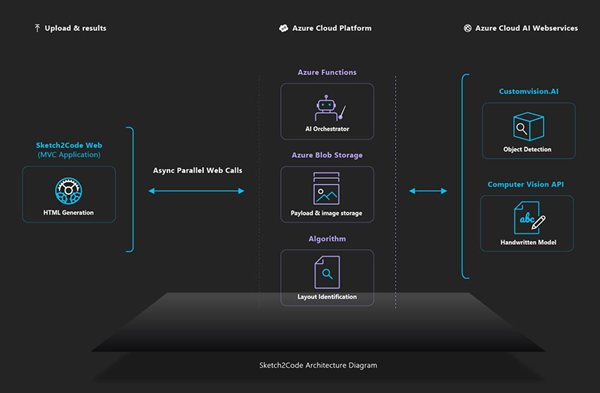Click the Sketch2Code Web title

tap(69, 145)
